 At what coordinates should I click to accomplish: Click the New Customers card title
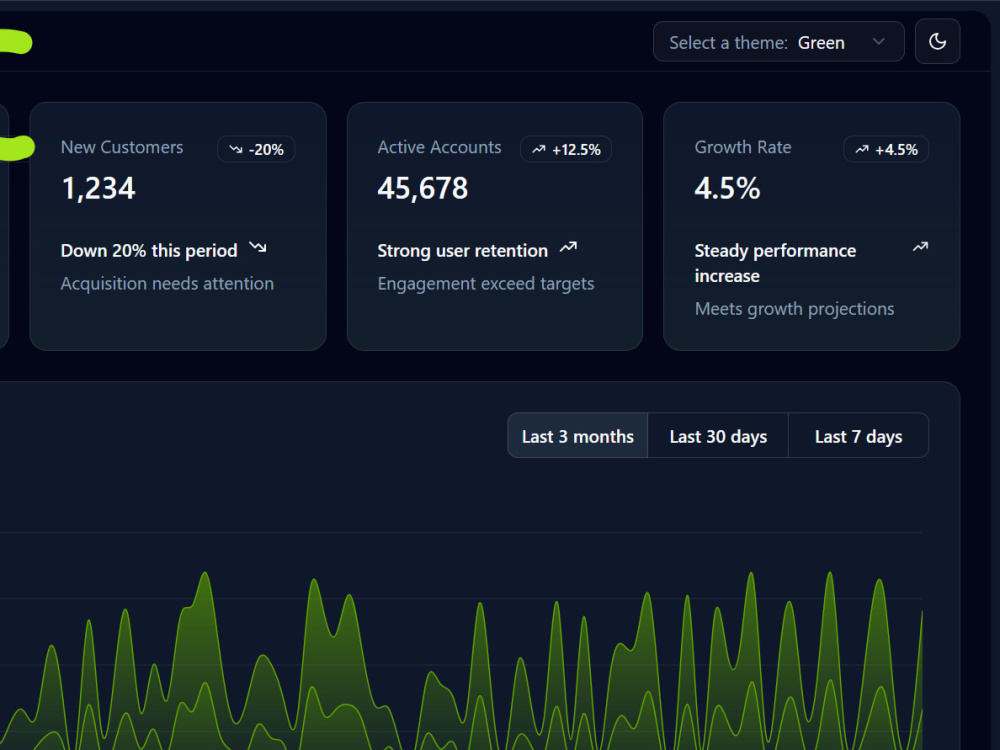click(x=122, y=147)
